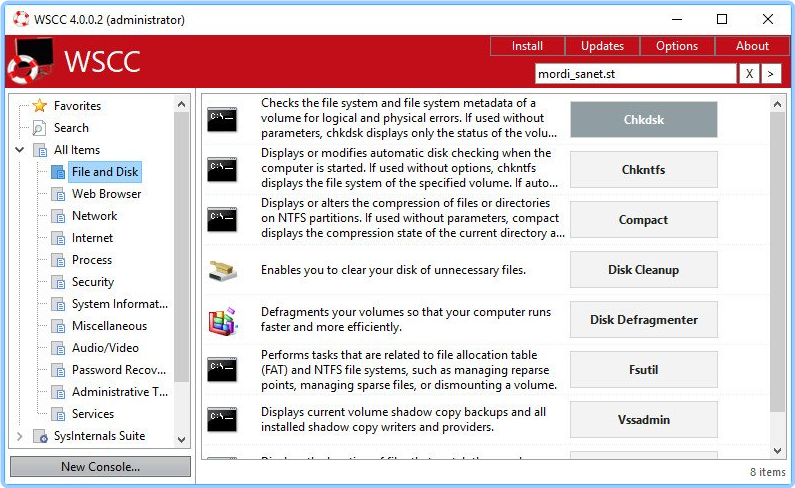
Task: Open the About tab
Action: click(752, 46)
